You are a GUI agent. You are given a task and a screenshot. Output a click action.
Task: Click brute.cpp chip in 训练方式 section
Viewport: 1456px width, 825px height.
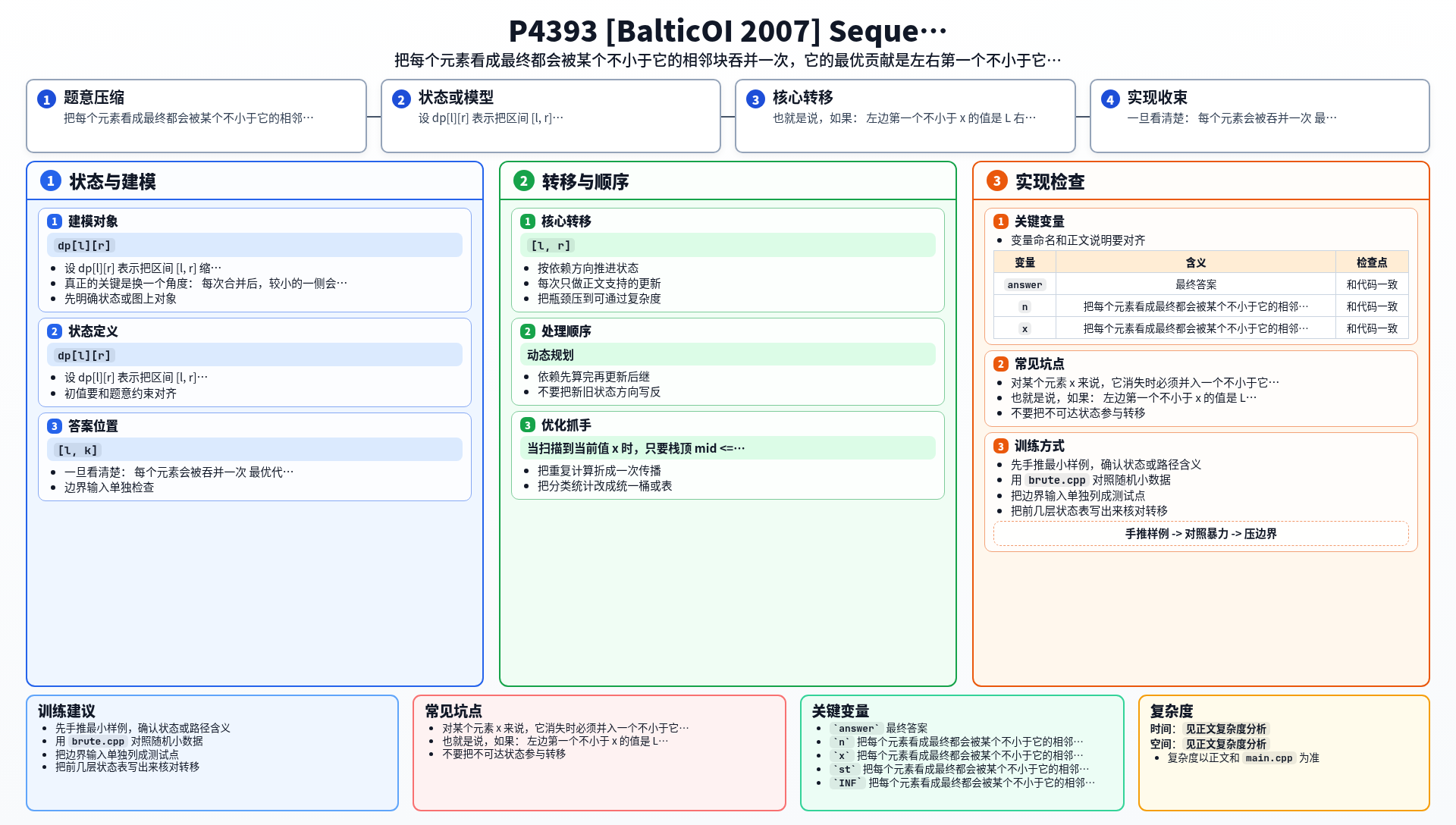[1057, 480]
